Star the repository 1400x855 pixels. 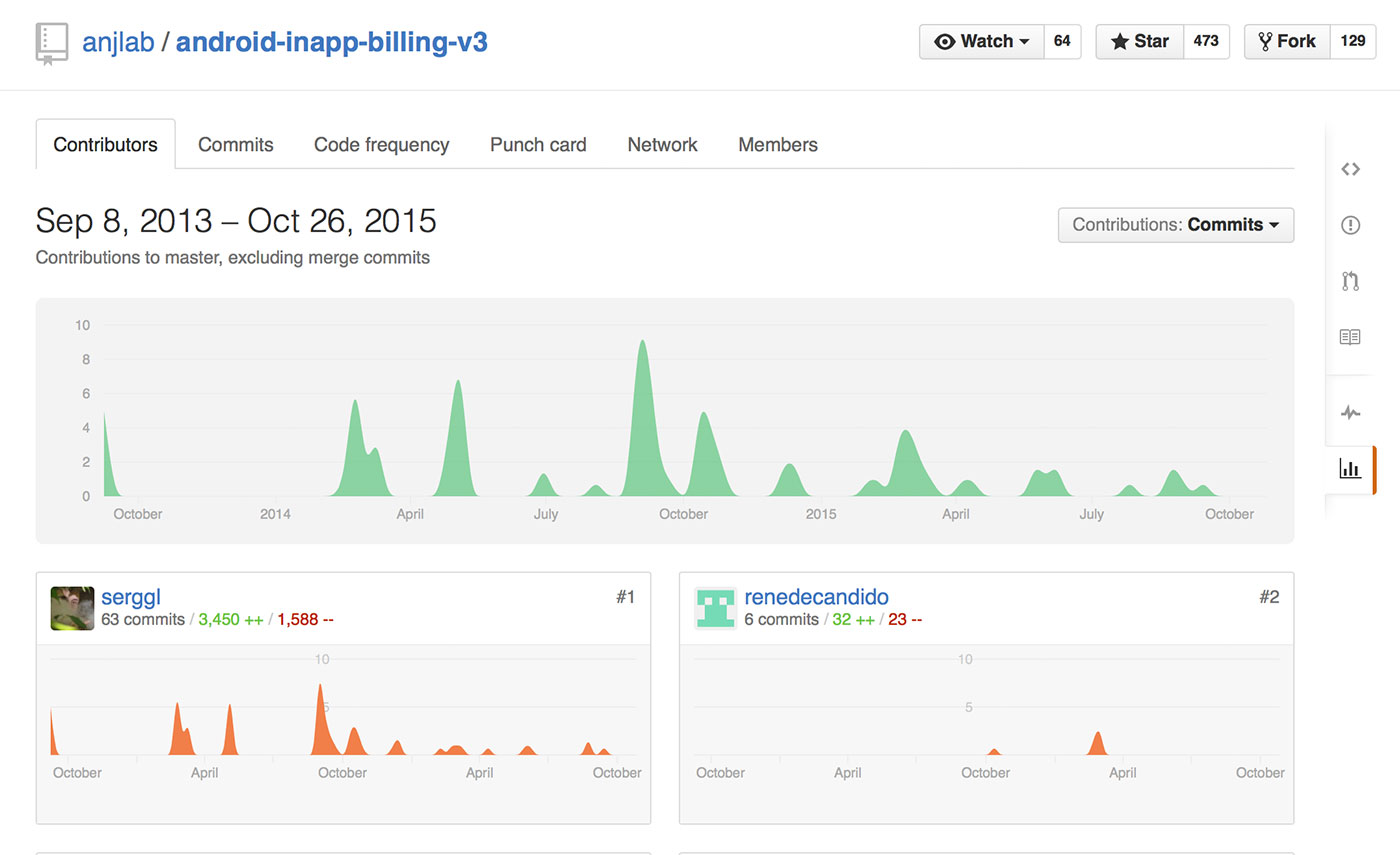(1140, 41)
